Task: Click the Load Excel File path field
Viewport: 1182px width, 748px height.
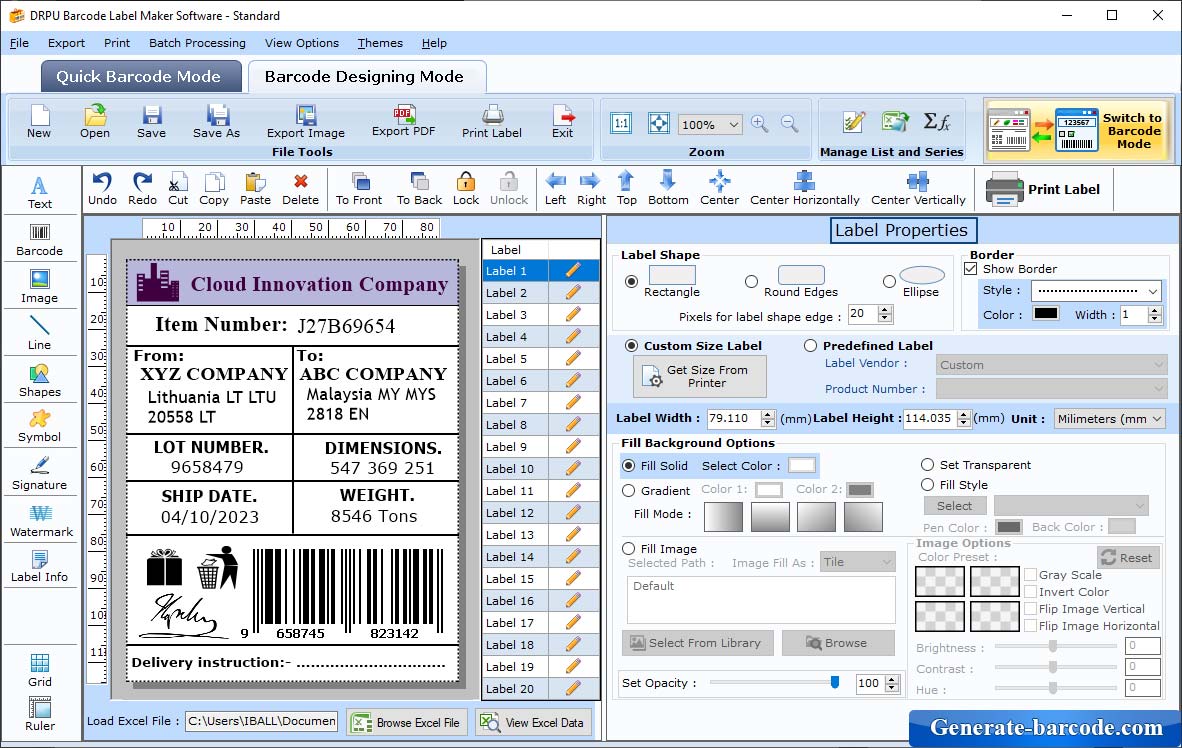Action: click(x=262, y=721)
